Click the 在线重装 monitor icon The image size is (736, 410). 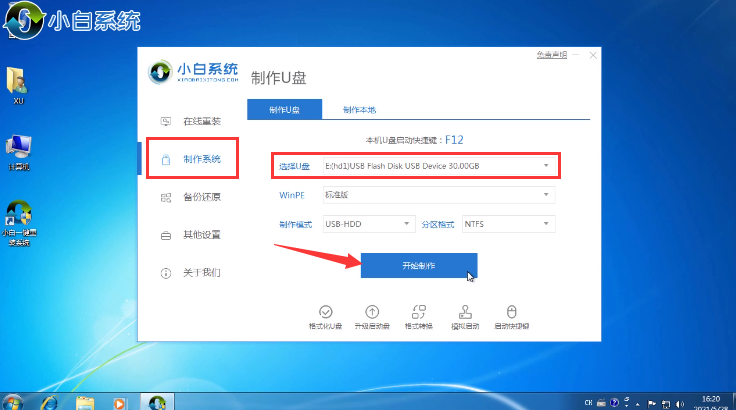pos(166,122)
